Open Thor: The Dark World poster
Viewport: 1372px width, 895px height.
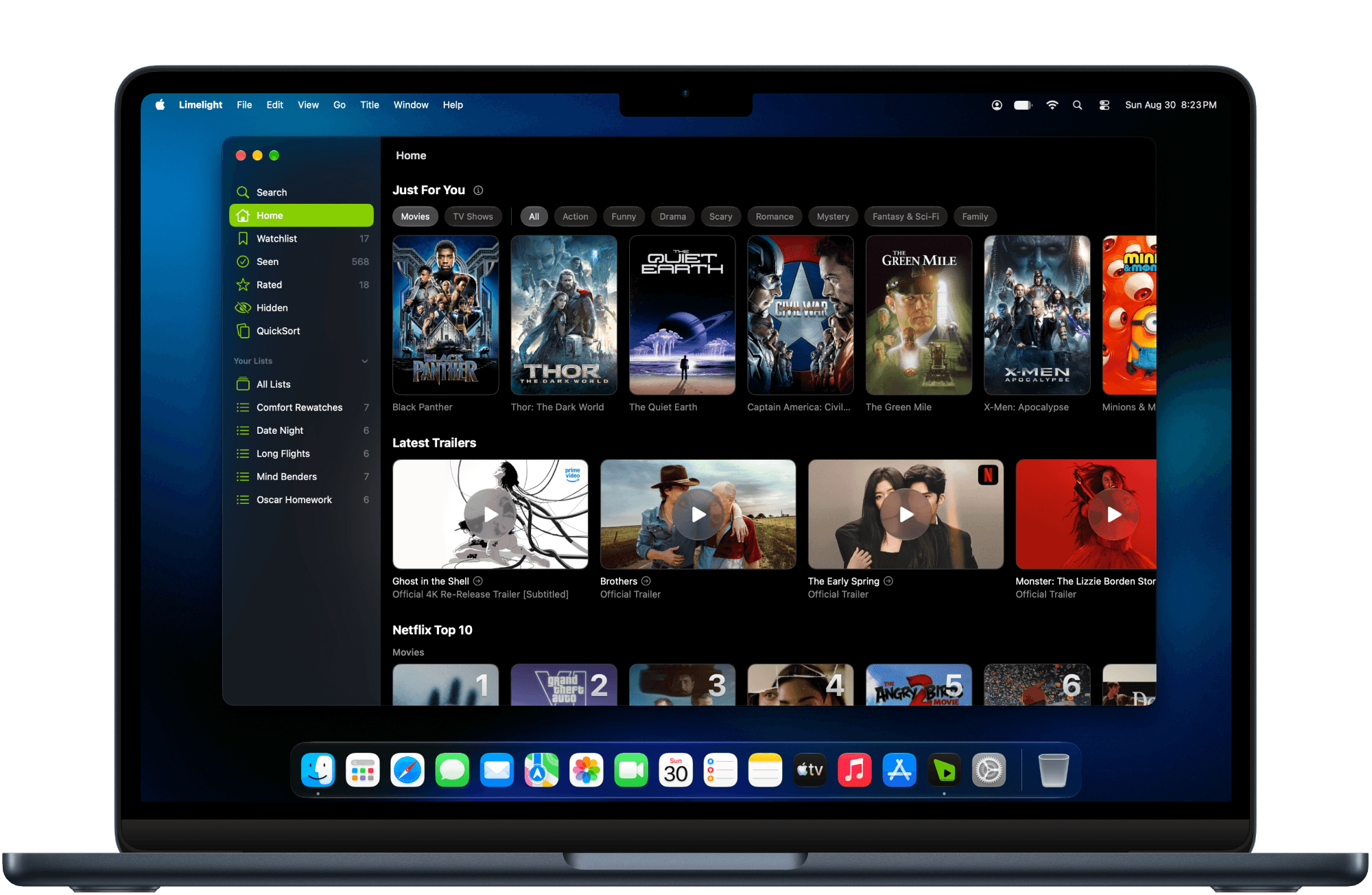(564, 315)
